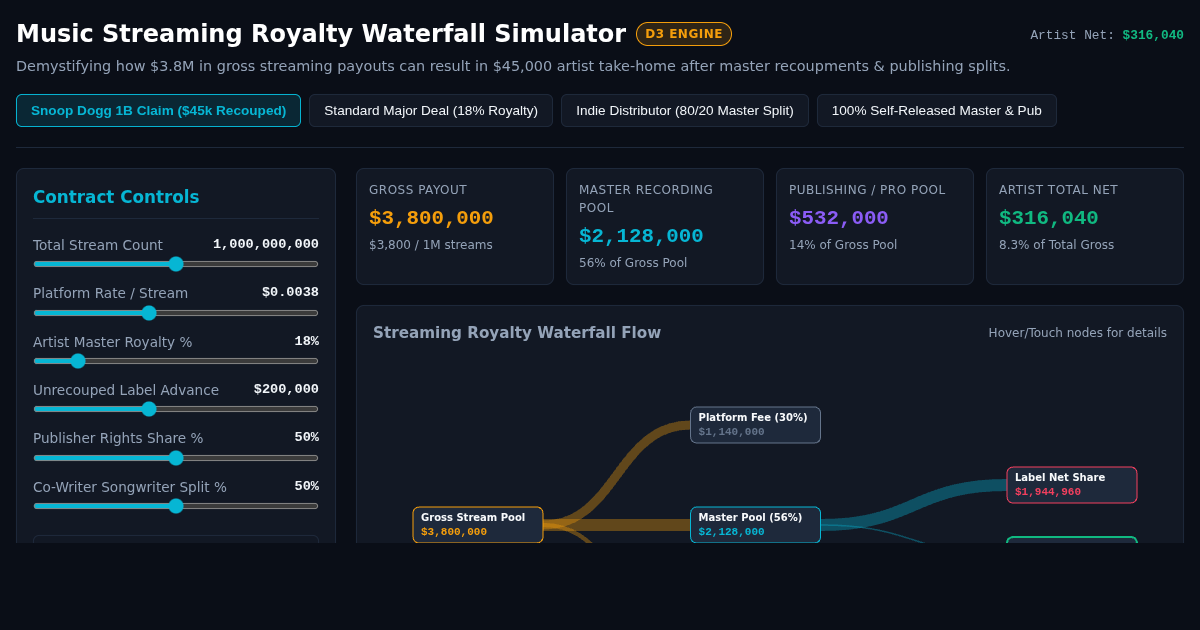Click the $0.0038 platform rate value
Screen dimensions: 1200x630
coord(290,292)
